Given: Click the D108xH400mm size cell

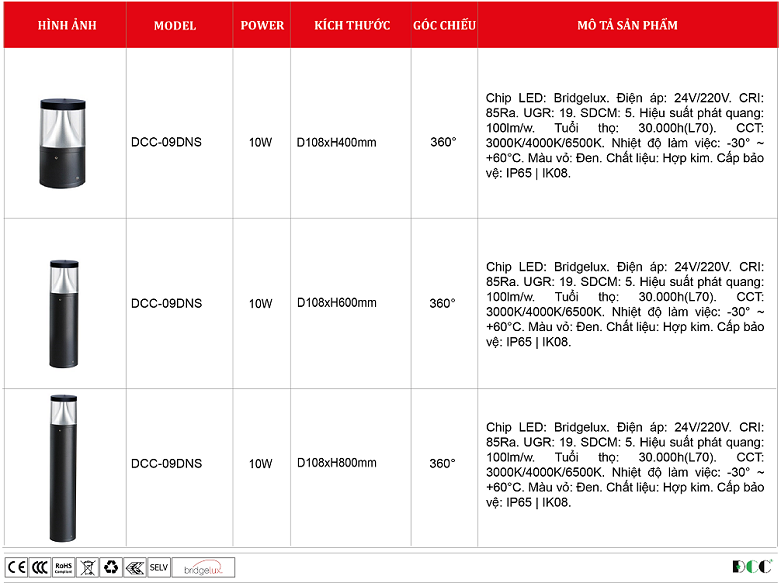Looking at the screenshot, I should tap(337, 142).
